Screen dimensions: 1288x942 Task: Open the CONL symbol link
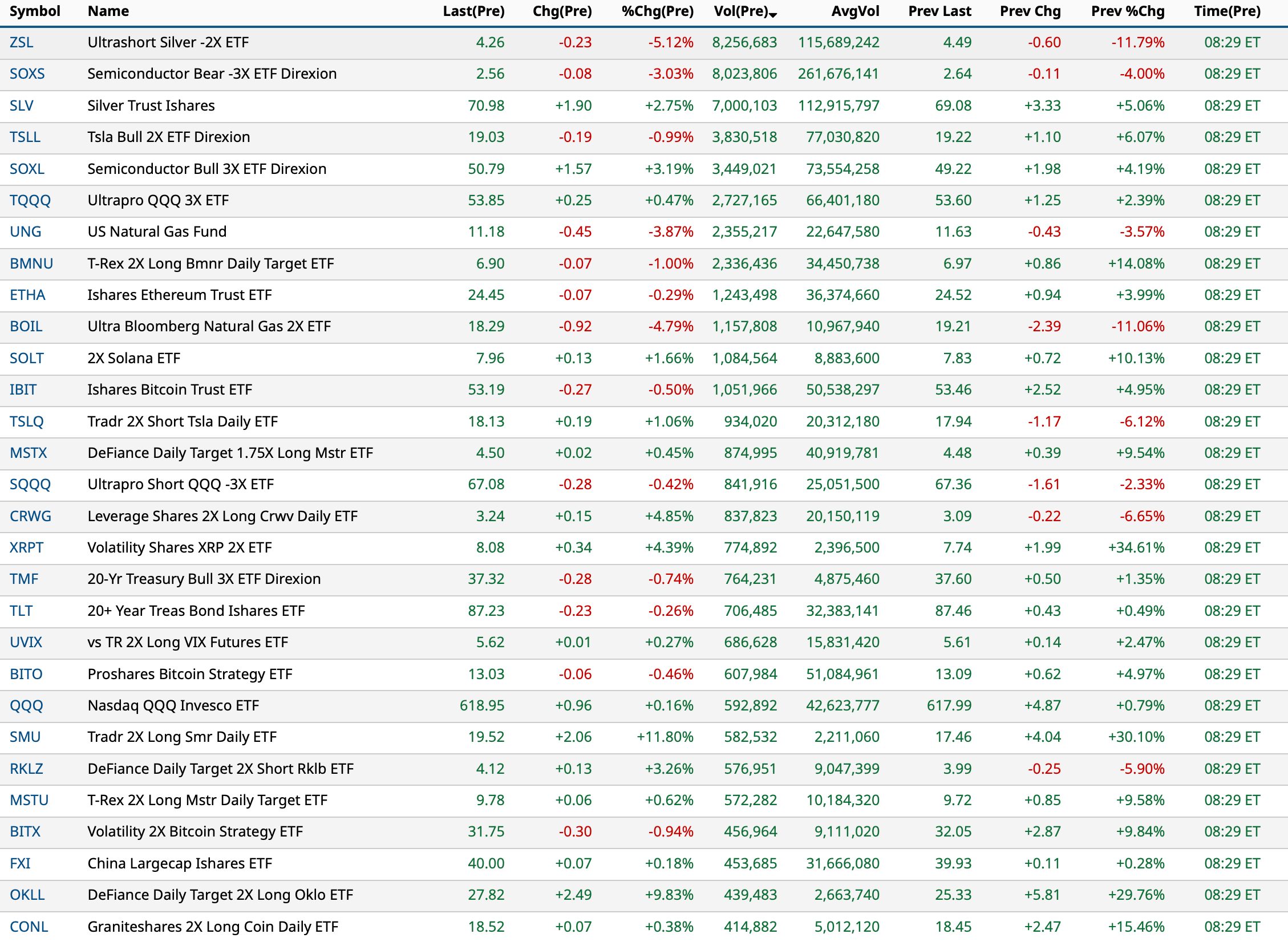pyautogui.click(x=29, y=927)
